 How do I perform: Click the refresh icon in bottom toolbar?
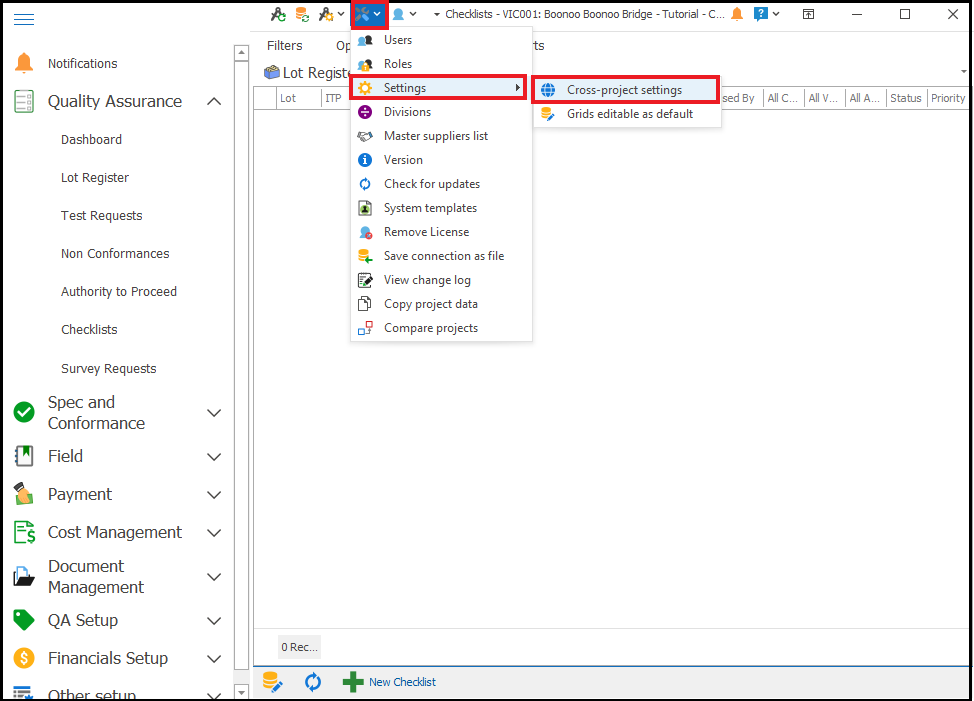[313, 682]
